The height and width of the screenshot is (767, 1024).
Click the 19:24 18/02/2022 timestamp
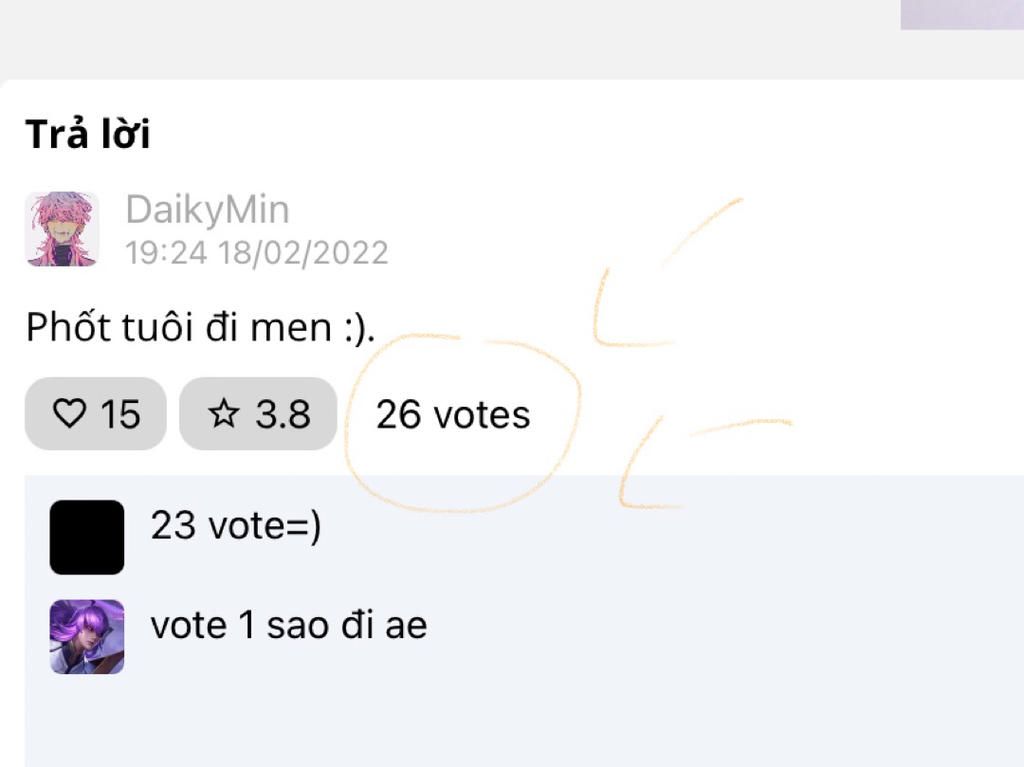(256, 252)
